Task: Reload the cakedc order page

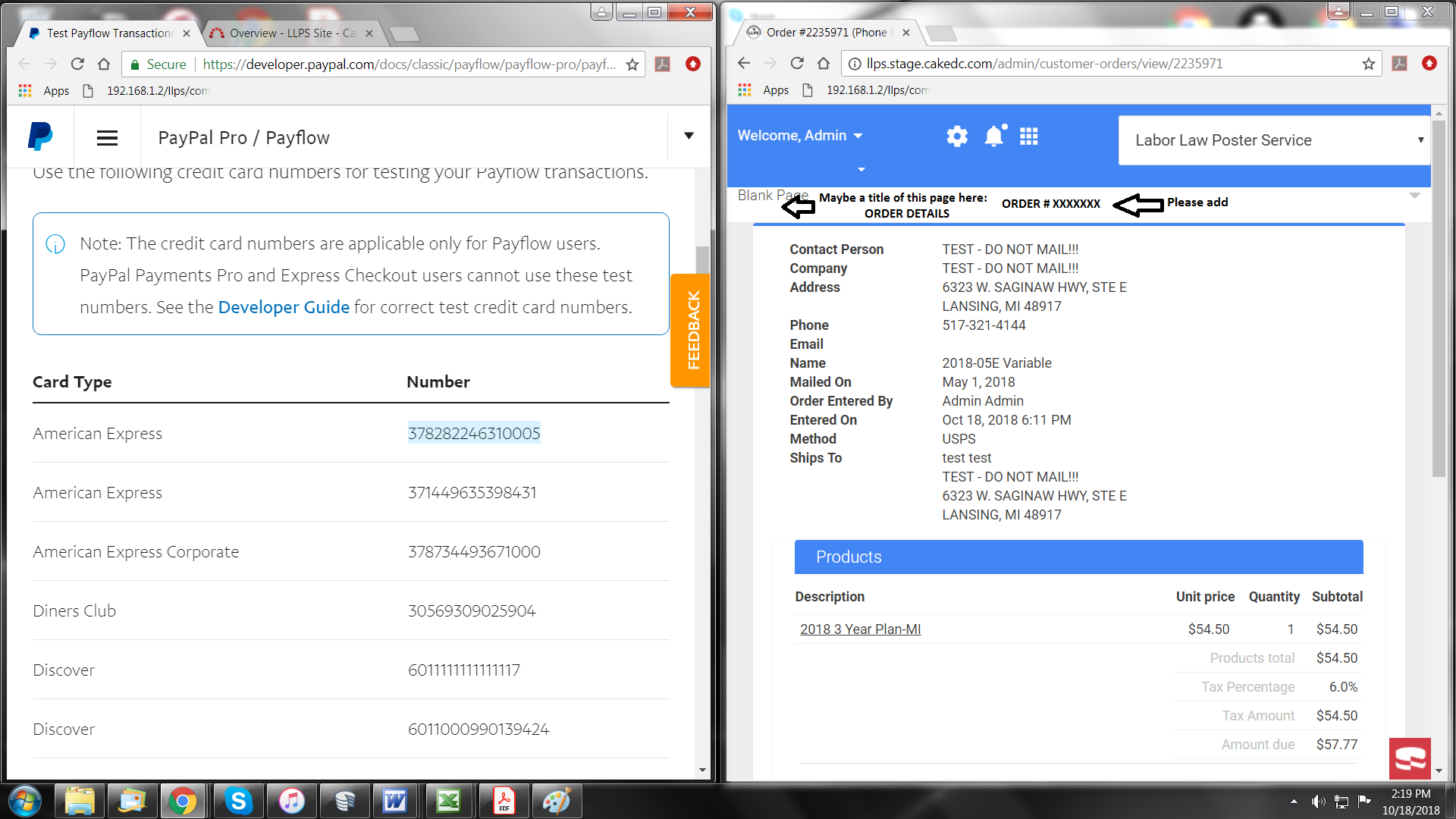Action: [x=797, y=64]
